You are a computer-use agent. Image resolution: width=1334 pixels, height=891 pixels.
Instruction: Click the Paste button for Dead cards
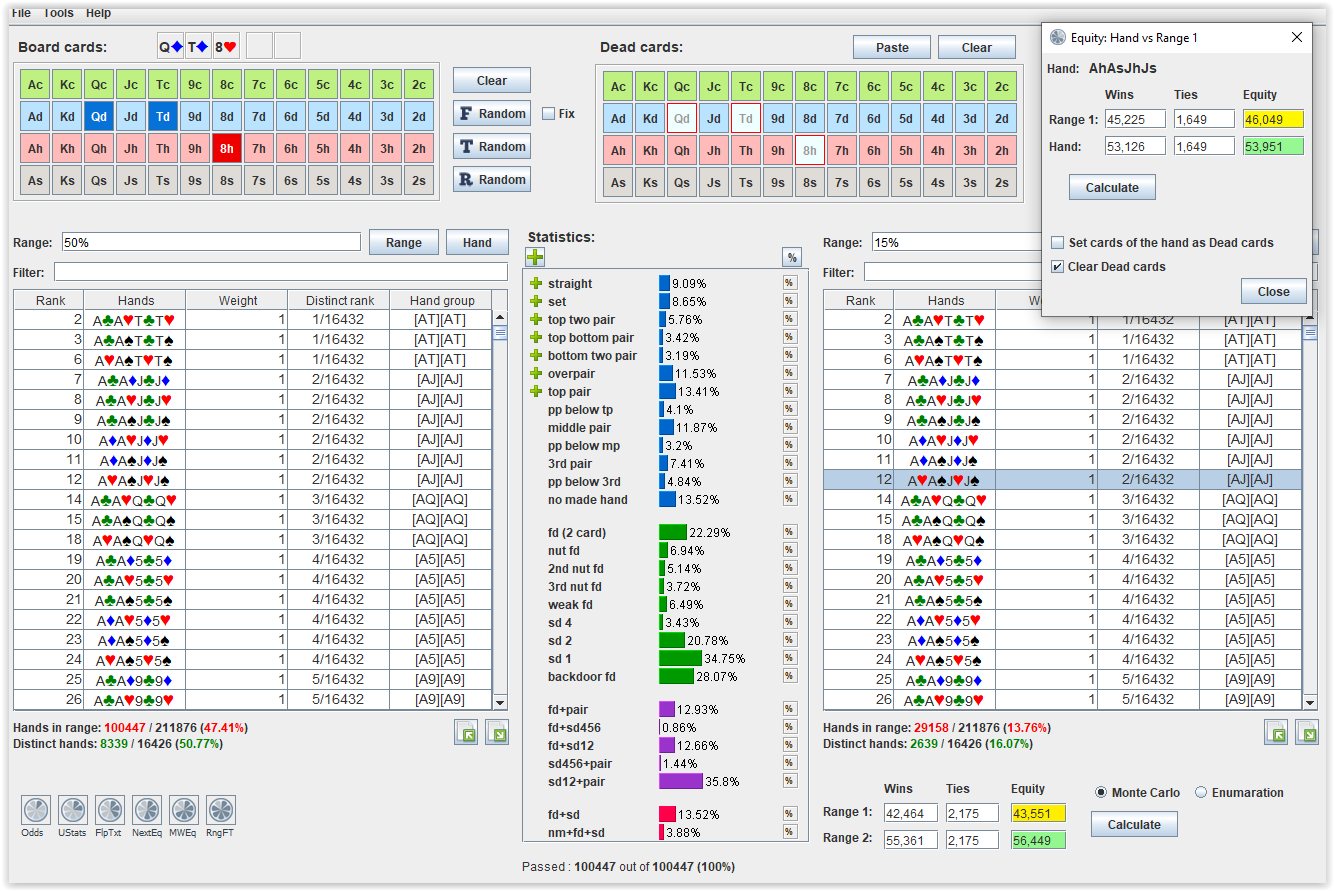click(x=892, y=48)
